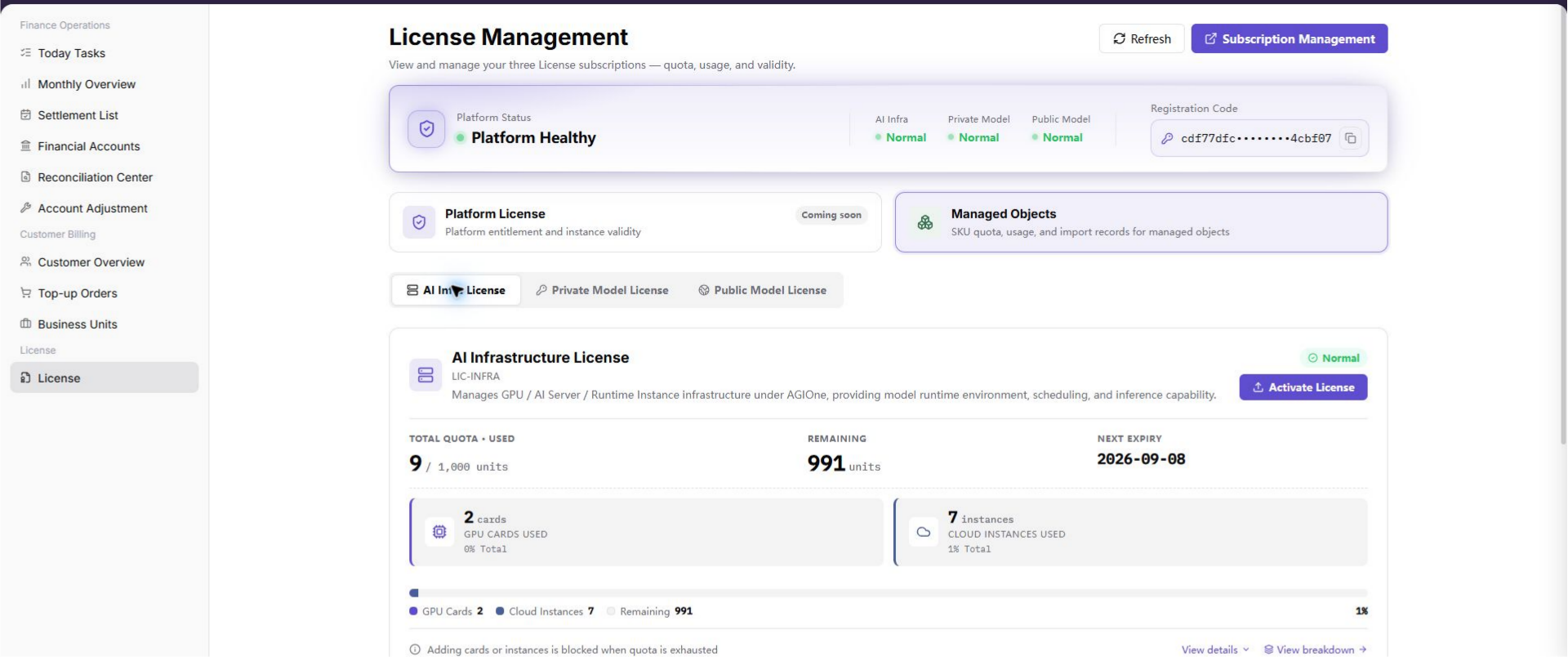
Task: Open Platform License card
Action: pos(635,222)
